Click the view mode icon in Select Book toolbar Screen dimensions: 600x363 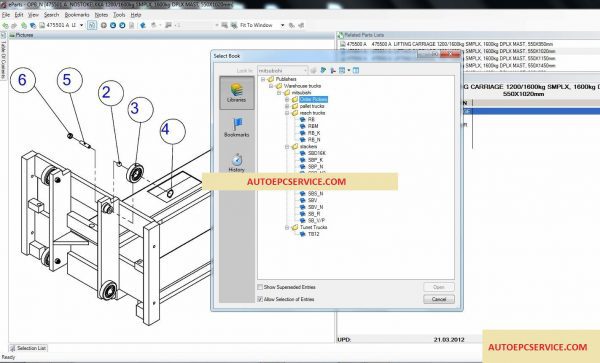[x=342, y=70]
